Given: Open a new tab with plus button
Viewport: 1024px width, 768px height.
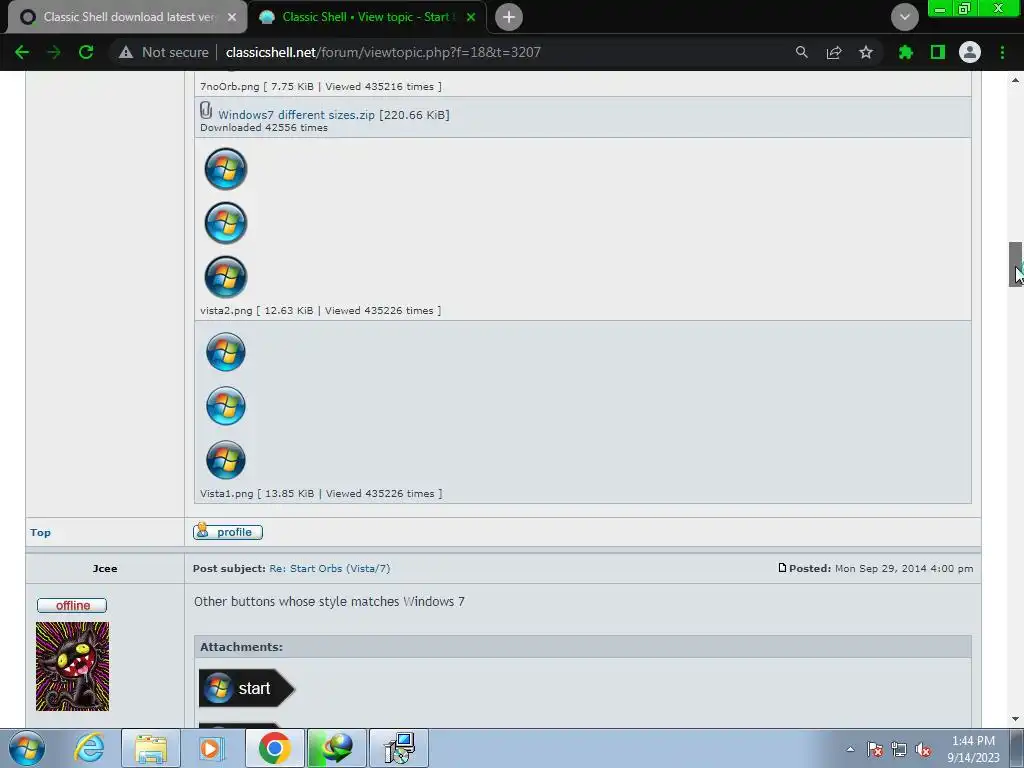Looking at the screenshot, I should click(x=509, y=17).
